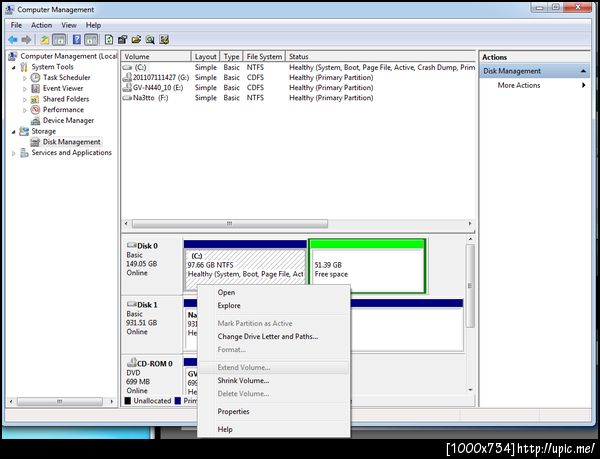Open the File menu
The width and height of the screenshot is (600, 459).
pos(16,25)
